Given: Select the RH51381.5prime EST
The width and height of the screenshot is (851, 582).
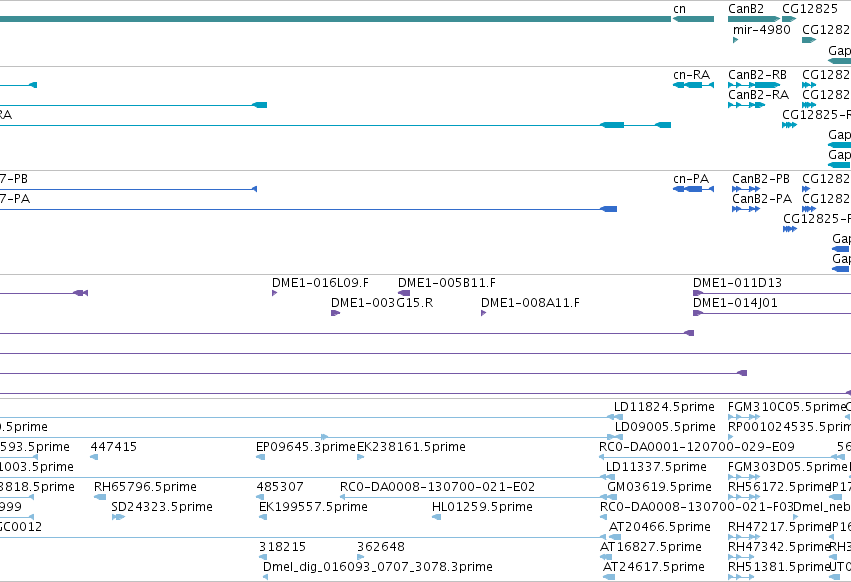Looking at the screenshot, I should pyautogui.click(x=741, y=577).
